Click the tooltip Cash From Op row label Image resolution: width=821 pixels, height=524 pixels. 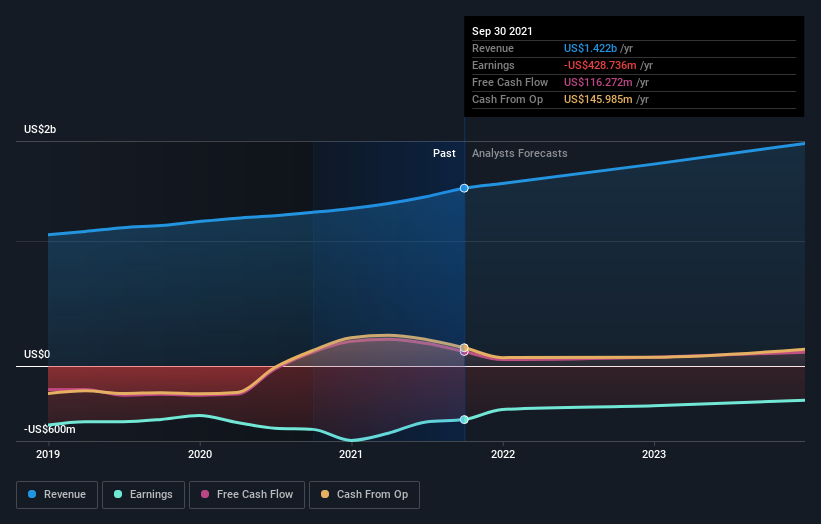[x=507, y=99]
